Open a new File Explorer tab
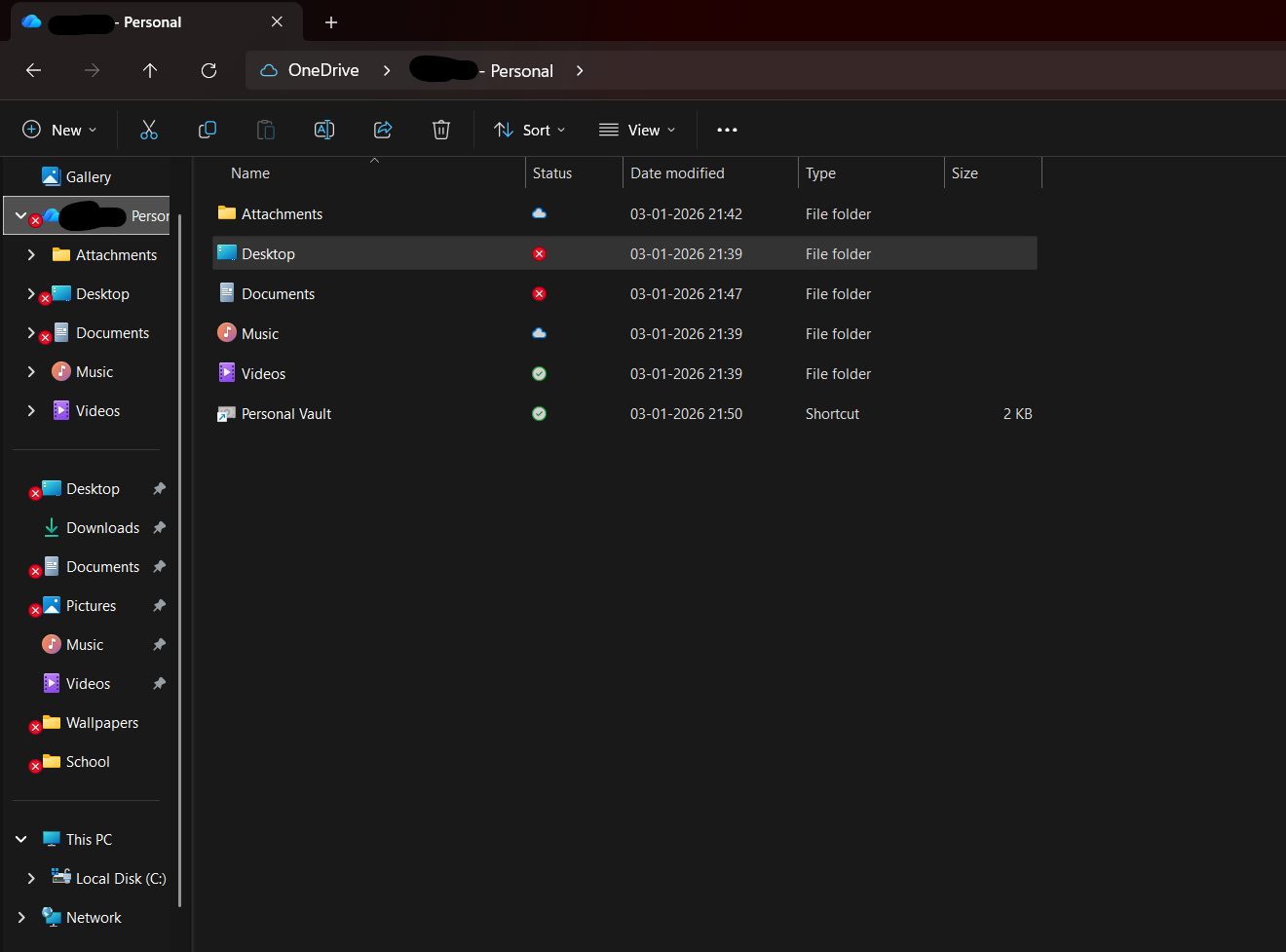1286x952 pixels. tap(331, 21)
